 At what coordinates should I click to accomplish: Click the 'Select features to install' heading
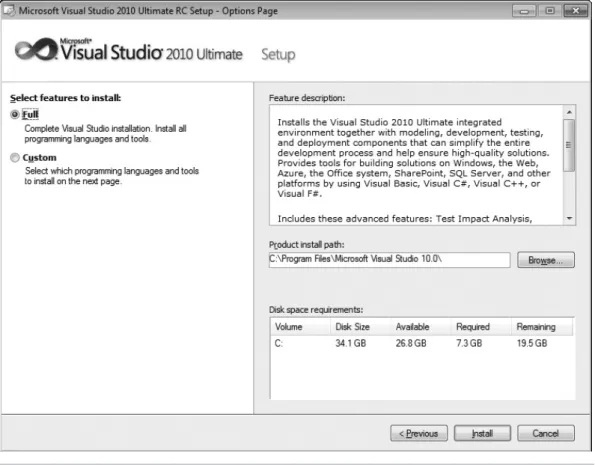(65, 98)
